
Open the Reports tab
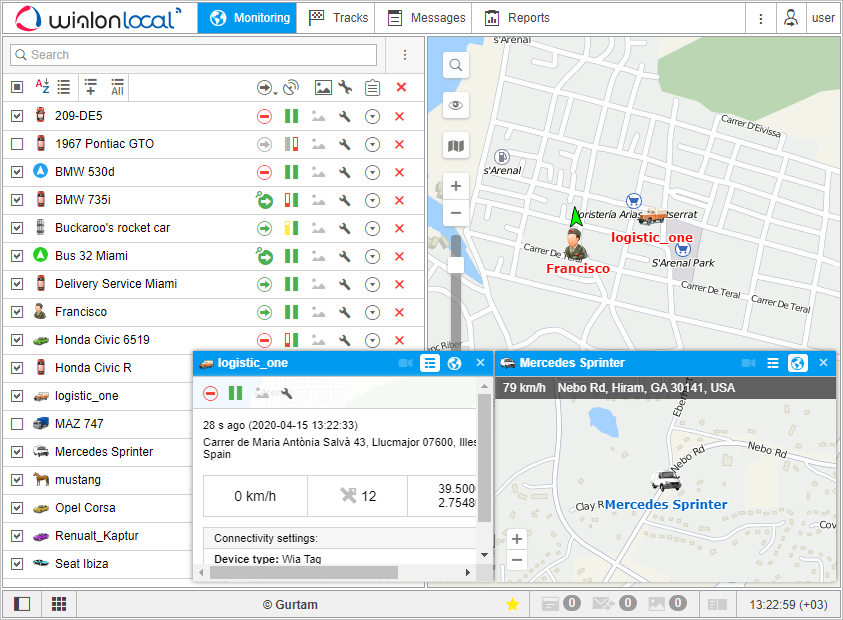[517, 18]
